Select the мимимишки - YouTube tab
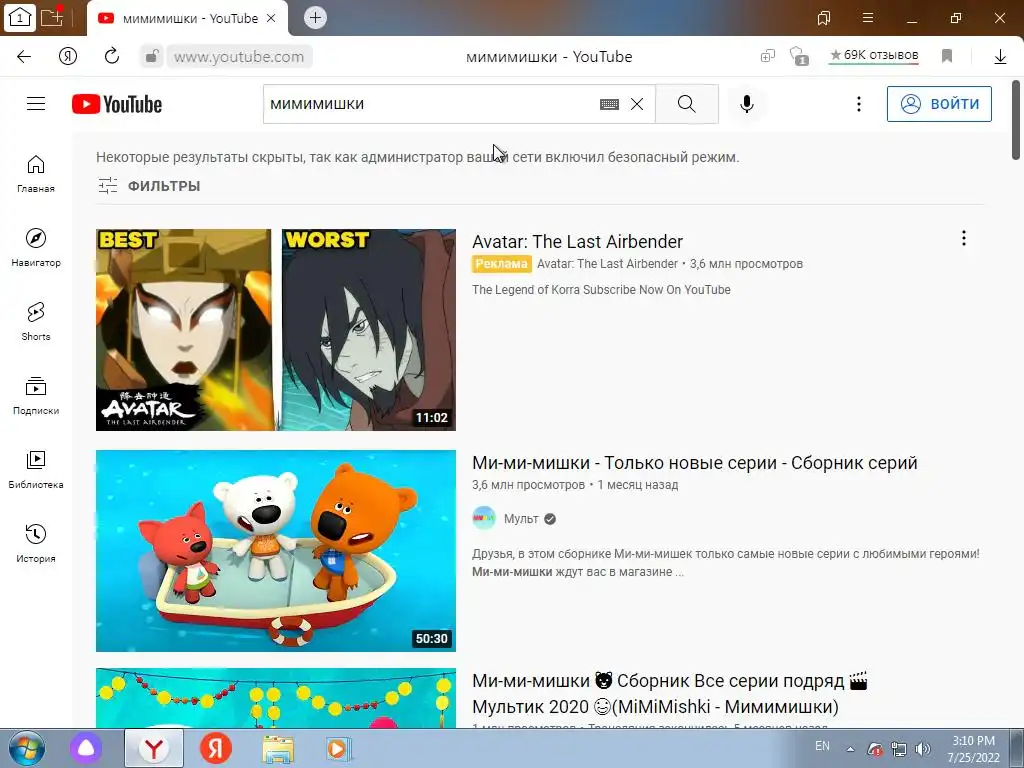Image resolution: width=1024 pixels, height=768 pixels. pos(189,18)
